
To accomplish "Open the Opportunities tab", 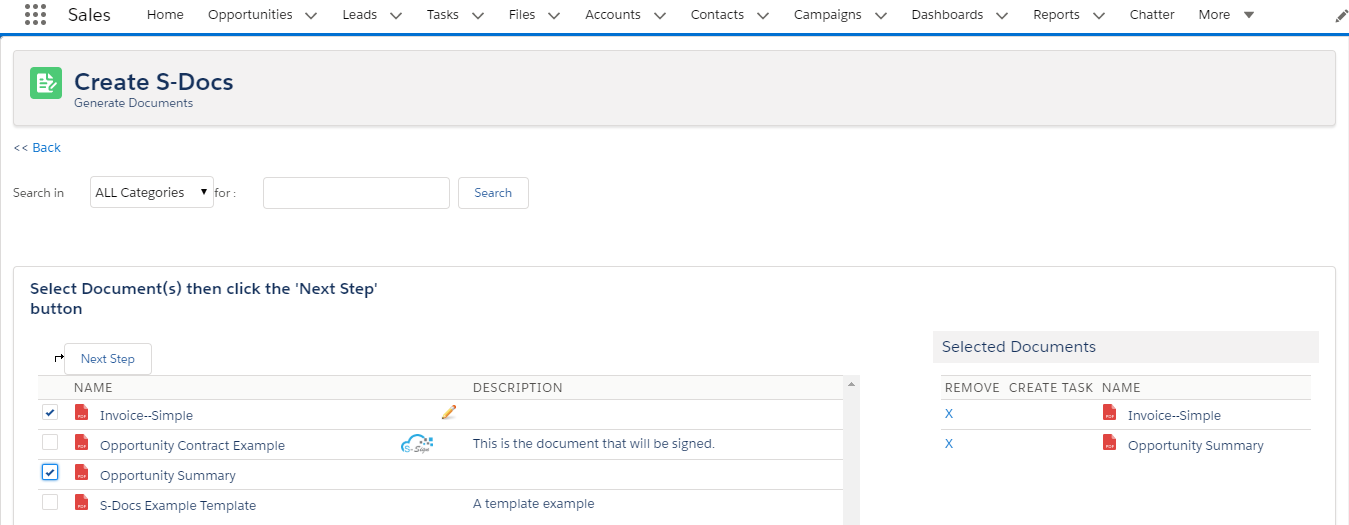I will tap(250, 15).
